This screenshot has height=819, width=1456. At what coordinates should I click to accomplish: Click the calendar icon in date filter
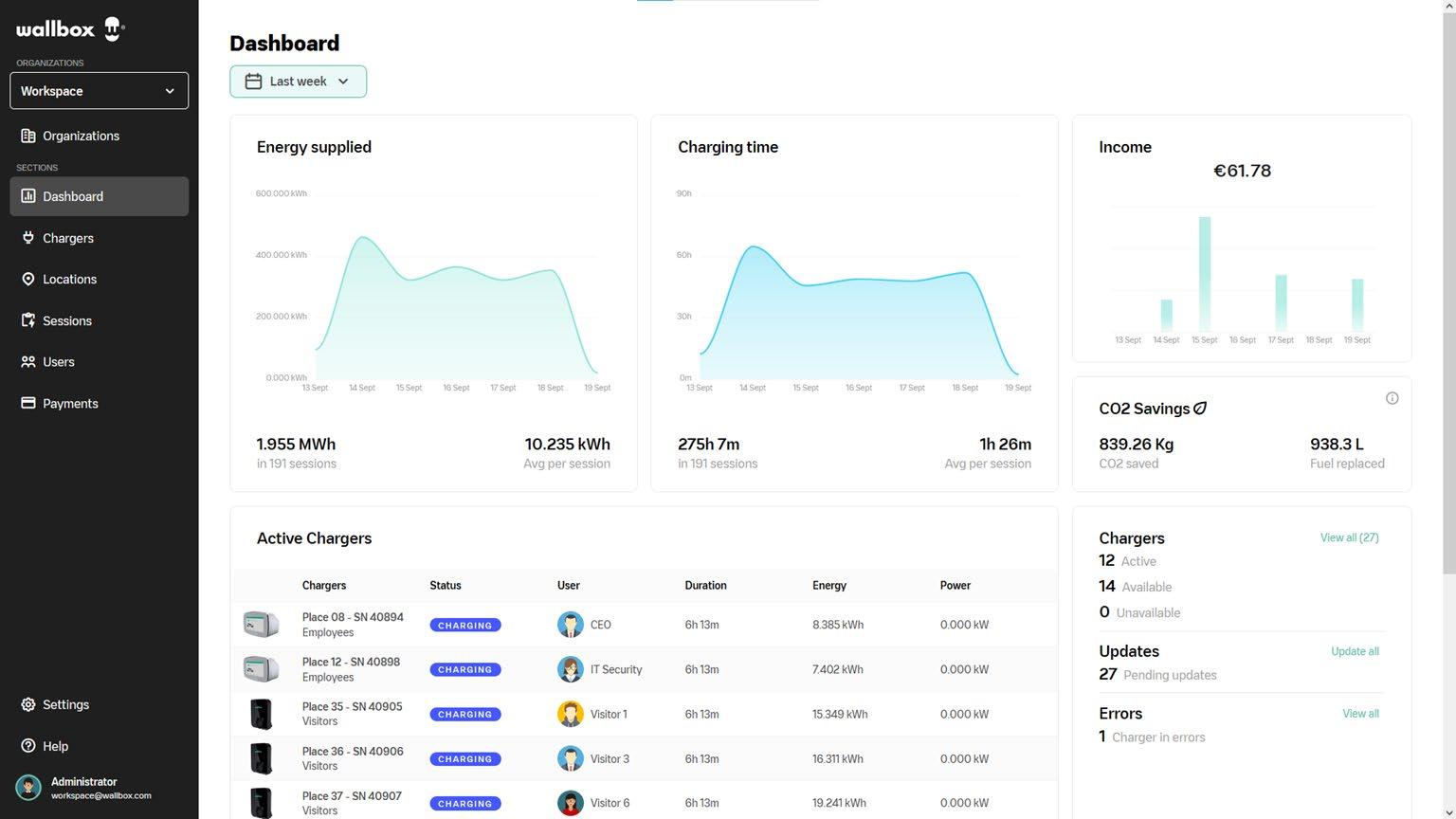253,82
